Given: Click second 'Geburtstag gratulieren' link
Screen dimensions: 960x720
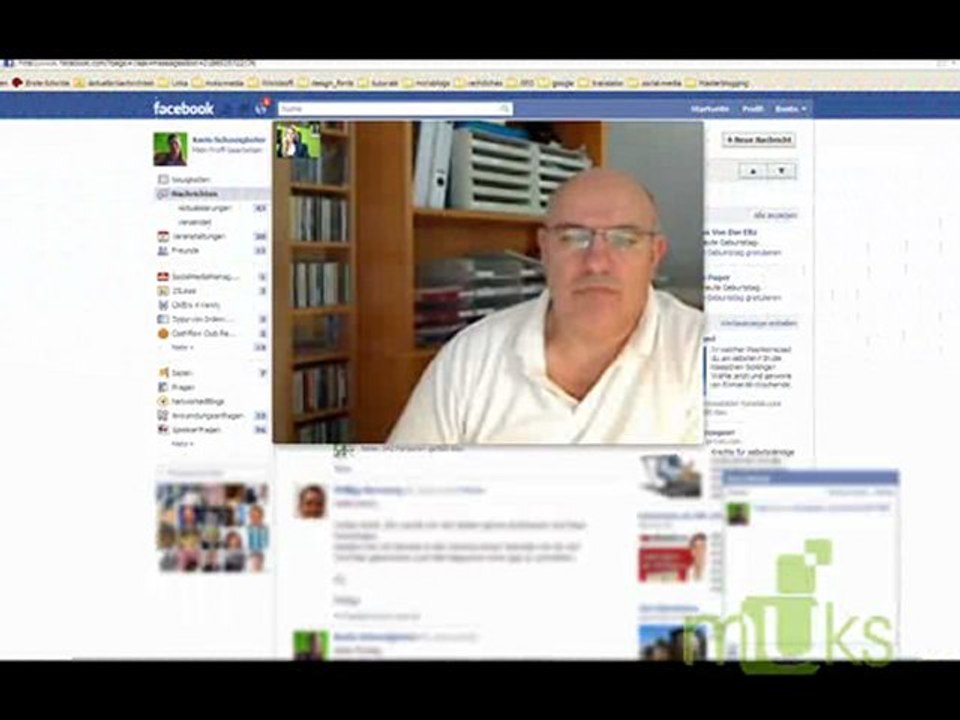Looking at the screenshot, I should point(744,298).
